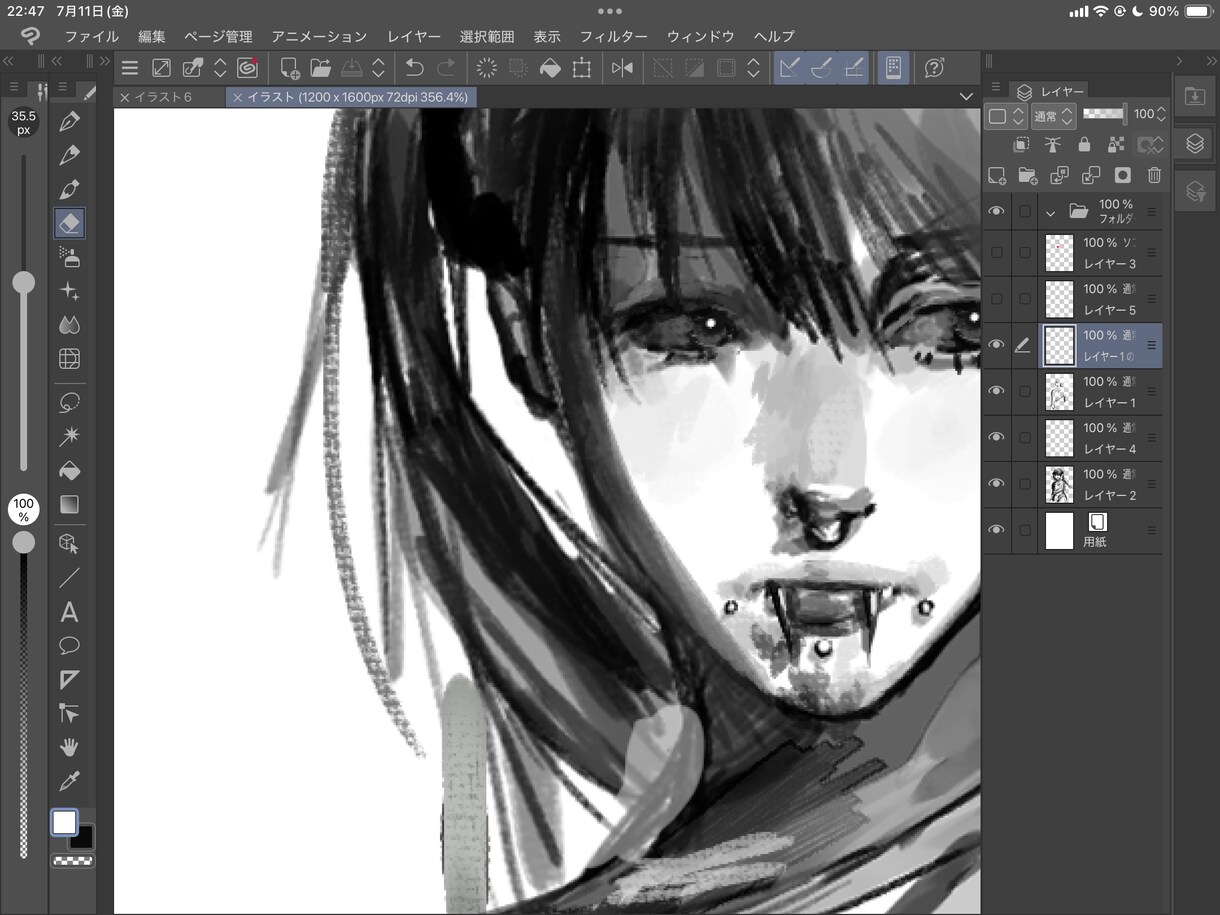This screenshot has height=915, width=1220.
Task: Select the Blend tool with droplet icon
Action: coord(69,325)
